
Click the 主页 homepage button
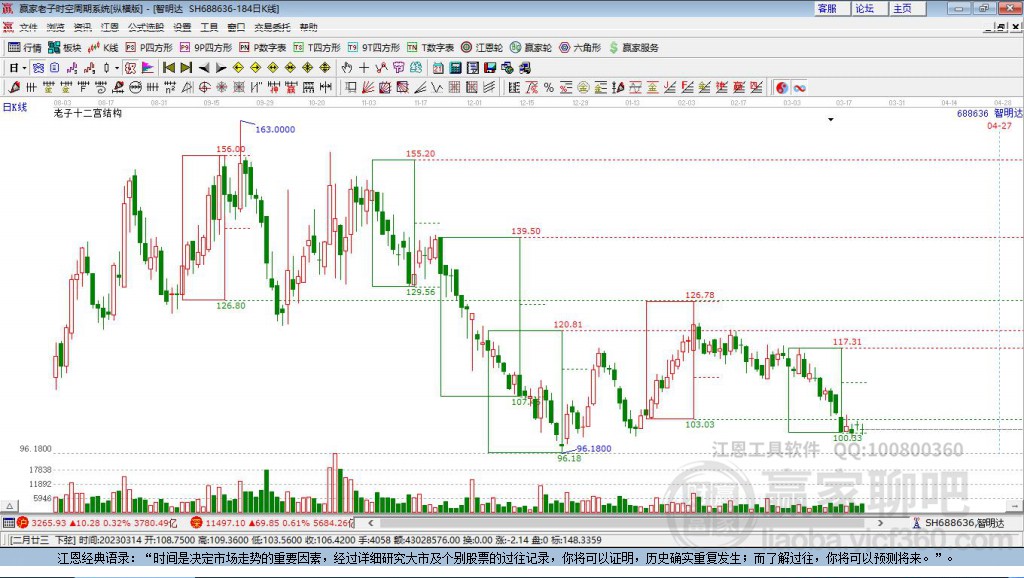pyautogui.click(x=907, y=8)
